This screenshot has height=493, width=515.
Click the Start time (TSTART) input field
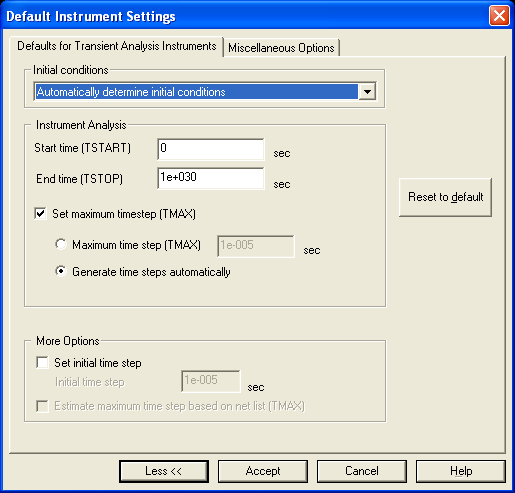(x=211, y=149)
